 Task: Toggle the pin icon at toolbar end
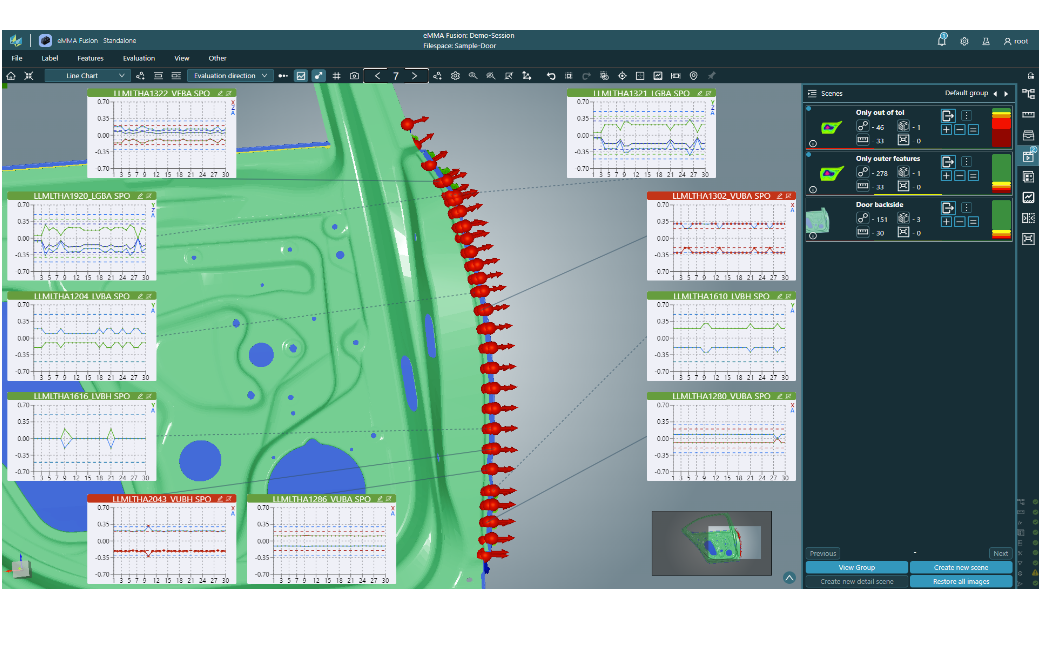point(711,75)
